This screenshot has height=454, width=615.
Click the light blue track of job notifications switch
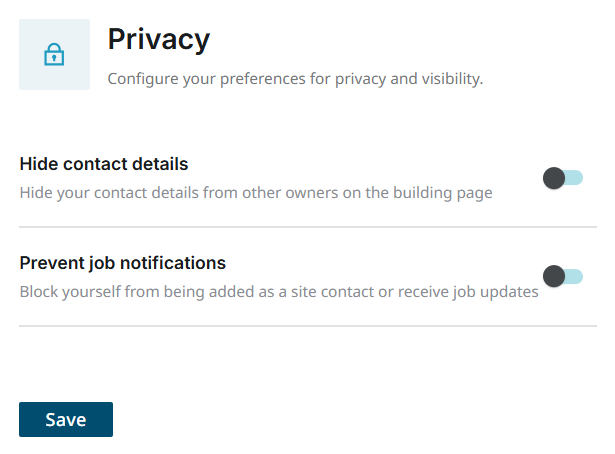point(575,276)
